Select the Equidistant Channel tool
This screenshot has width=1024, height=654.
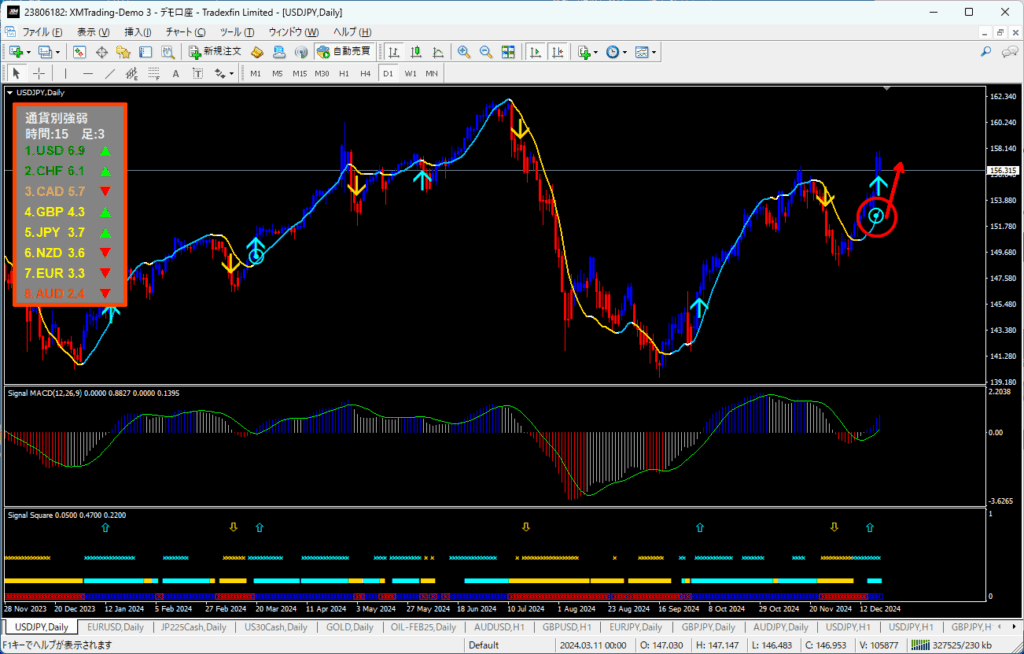point(131,73)
